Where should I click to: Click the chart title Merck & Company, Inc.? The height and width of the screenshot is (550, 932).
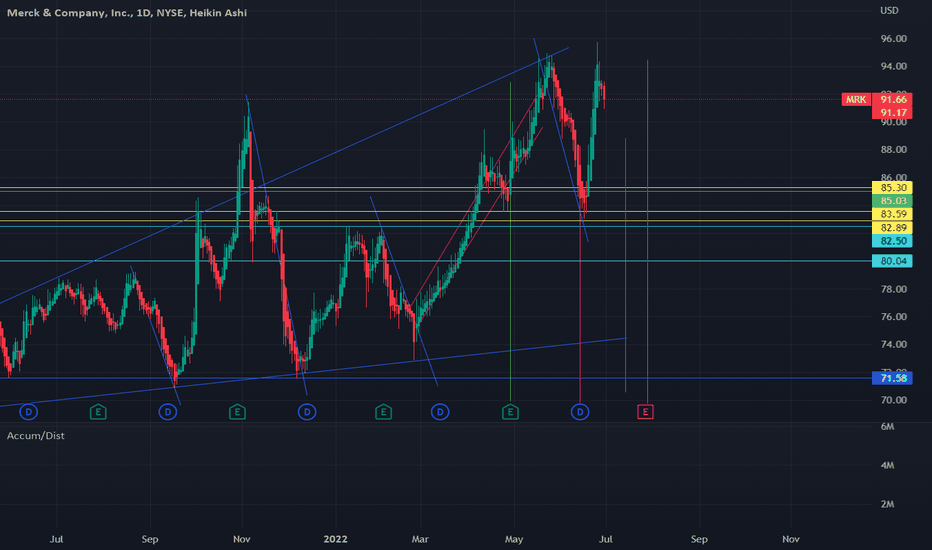click(x=68, y=12)
